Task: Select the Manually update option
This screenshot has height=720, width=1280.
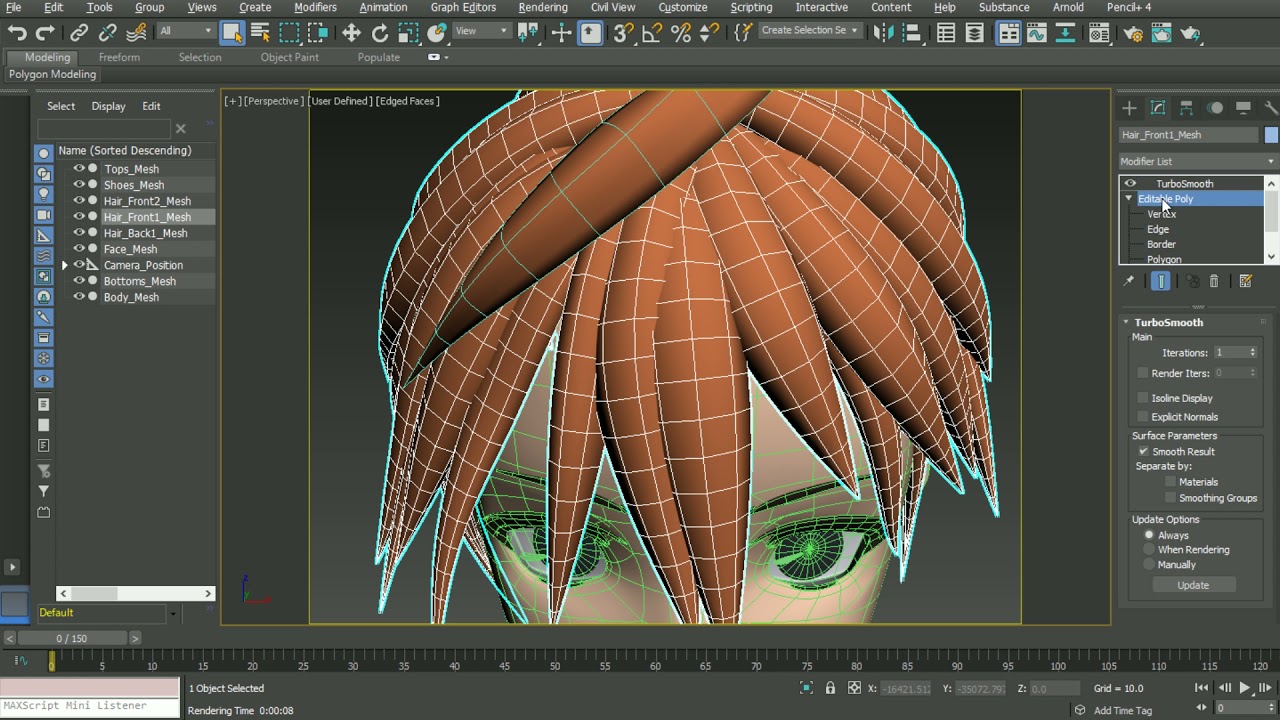Action: pyautogui.click(x=1149, y=565)
